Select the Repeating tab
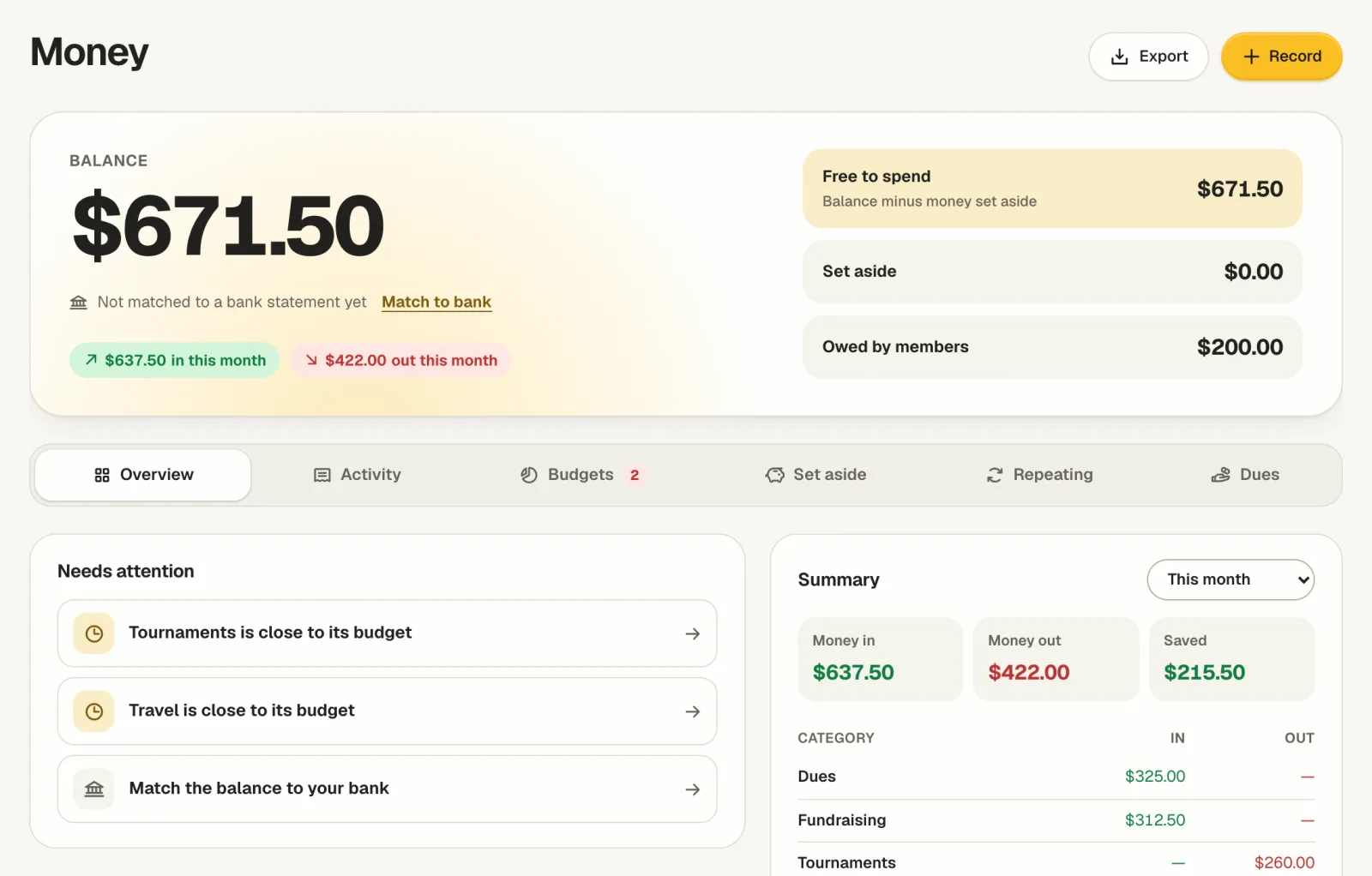The width and height of the screenshot is (1372, 876). point(1039,475)
